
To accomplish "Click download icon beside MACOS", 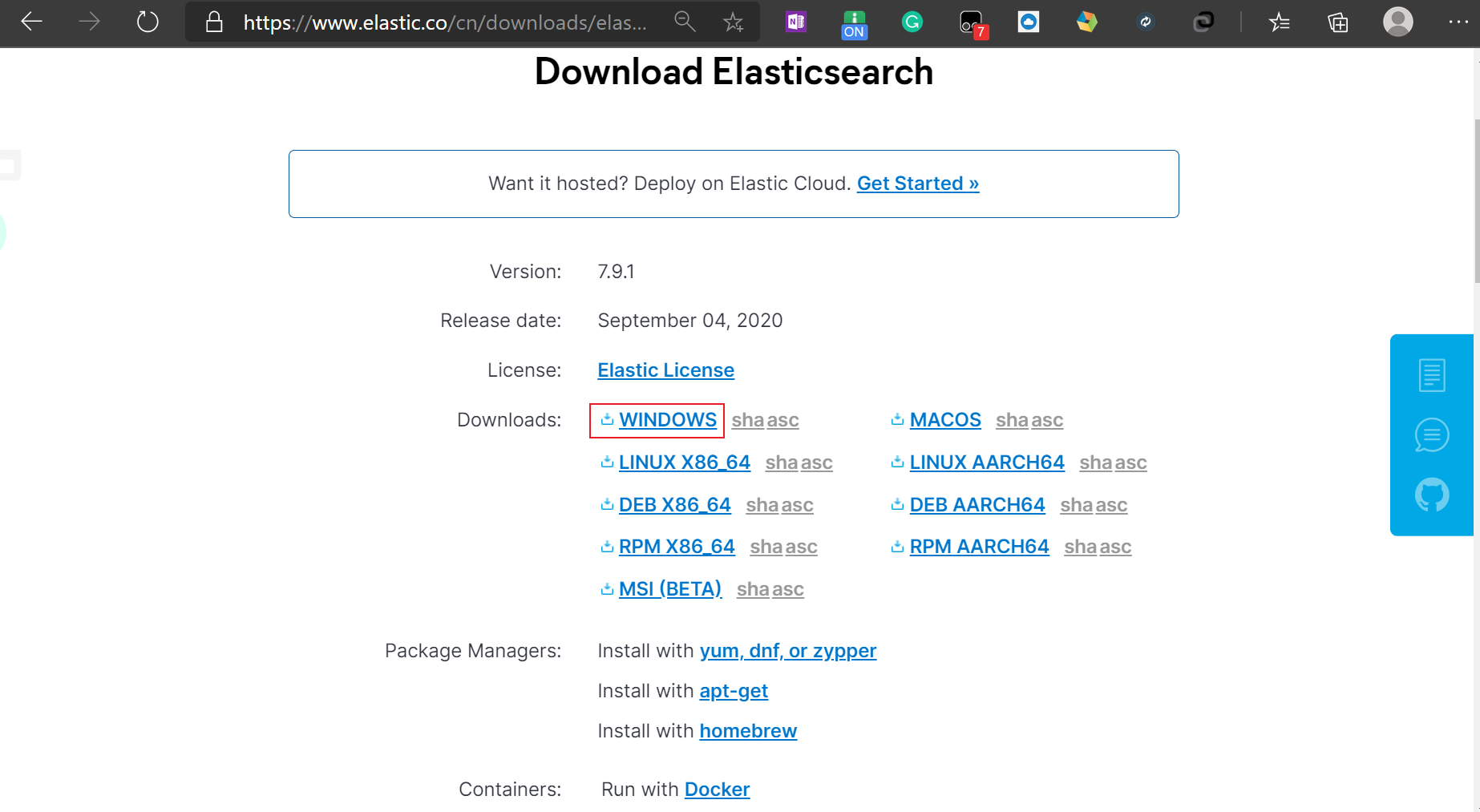I will (x=898, y=419).
